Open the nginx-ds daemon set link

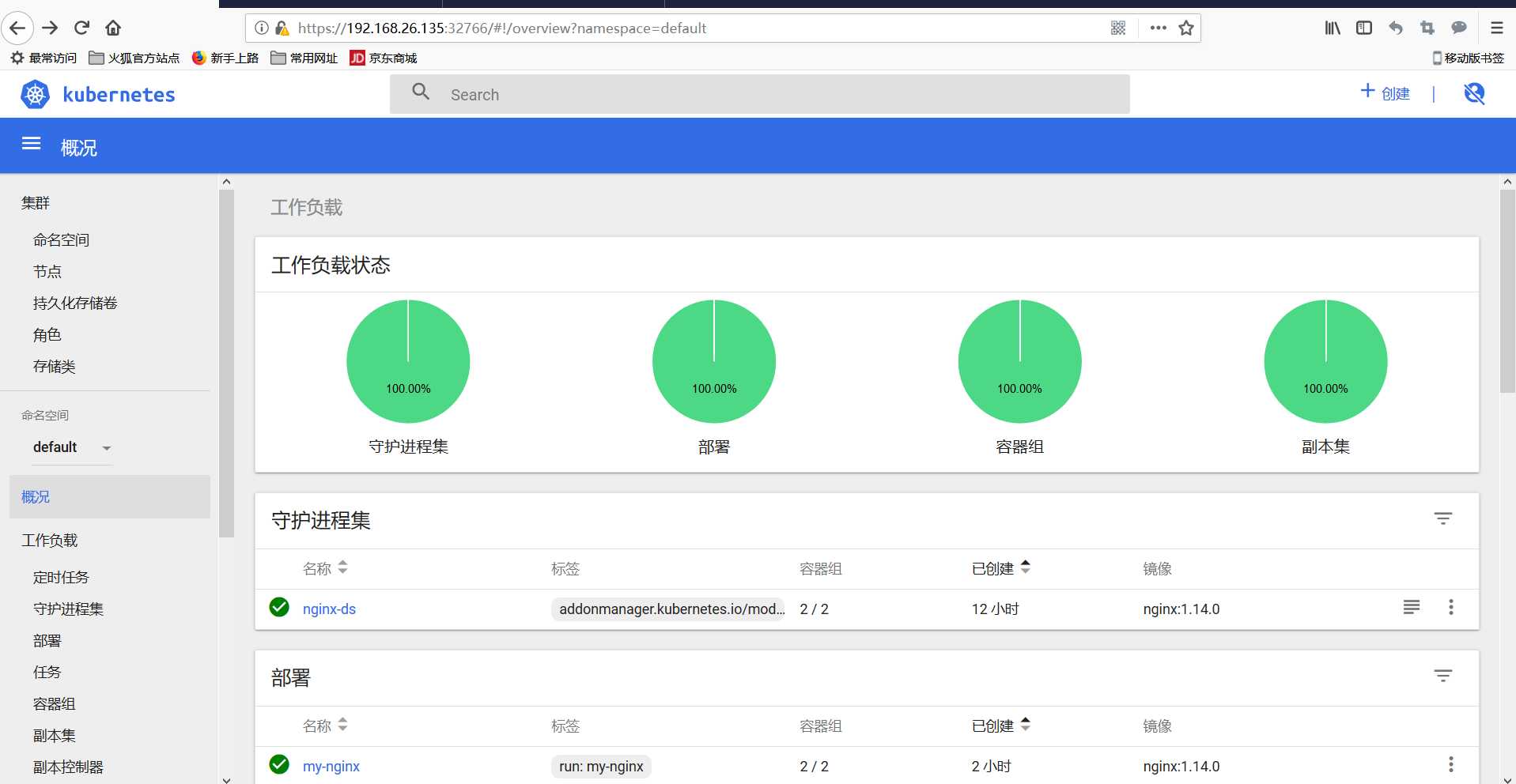[329, 609]
